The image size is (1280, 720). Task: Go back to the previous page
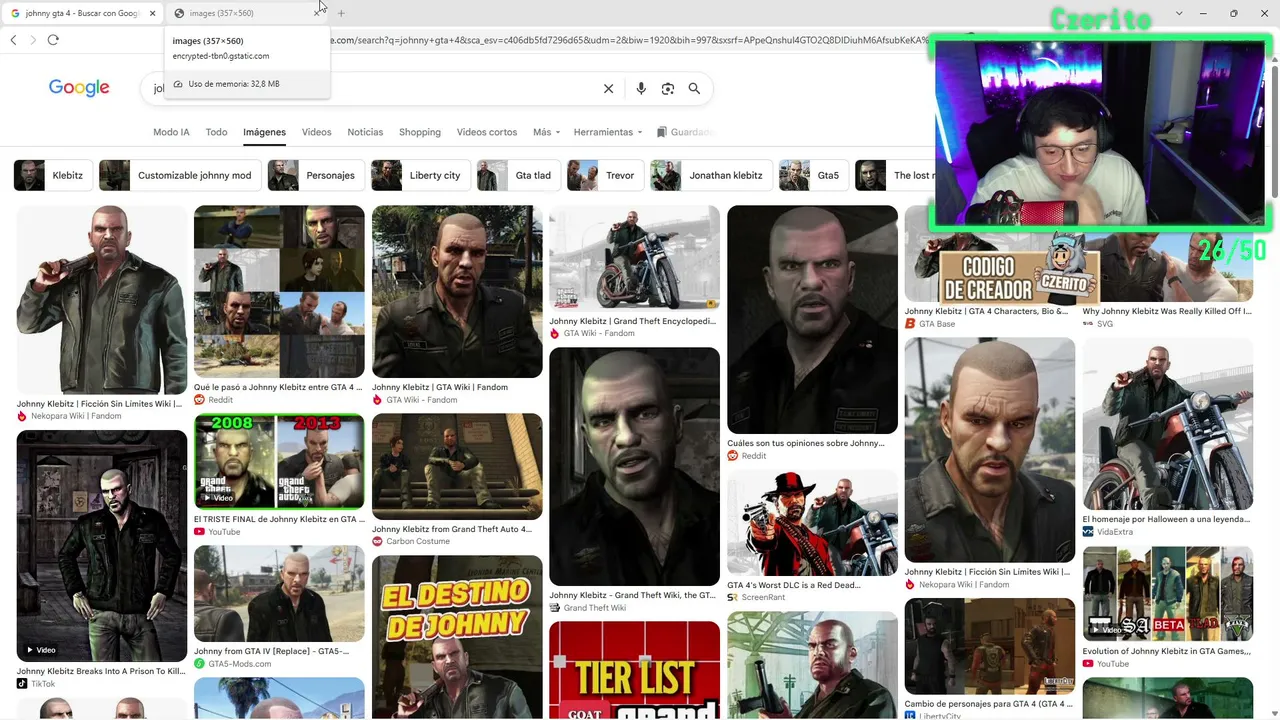coord(13,40)
